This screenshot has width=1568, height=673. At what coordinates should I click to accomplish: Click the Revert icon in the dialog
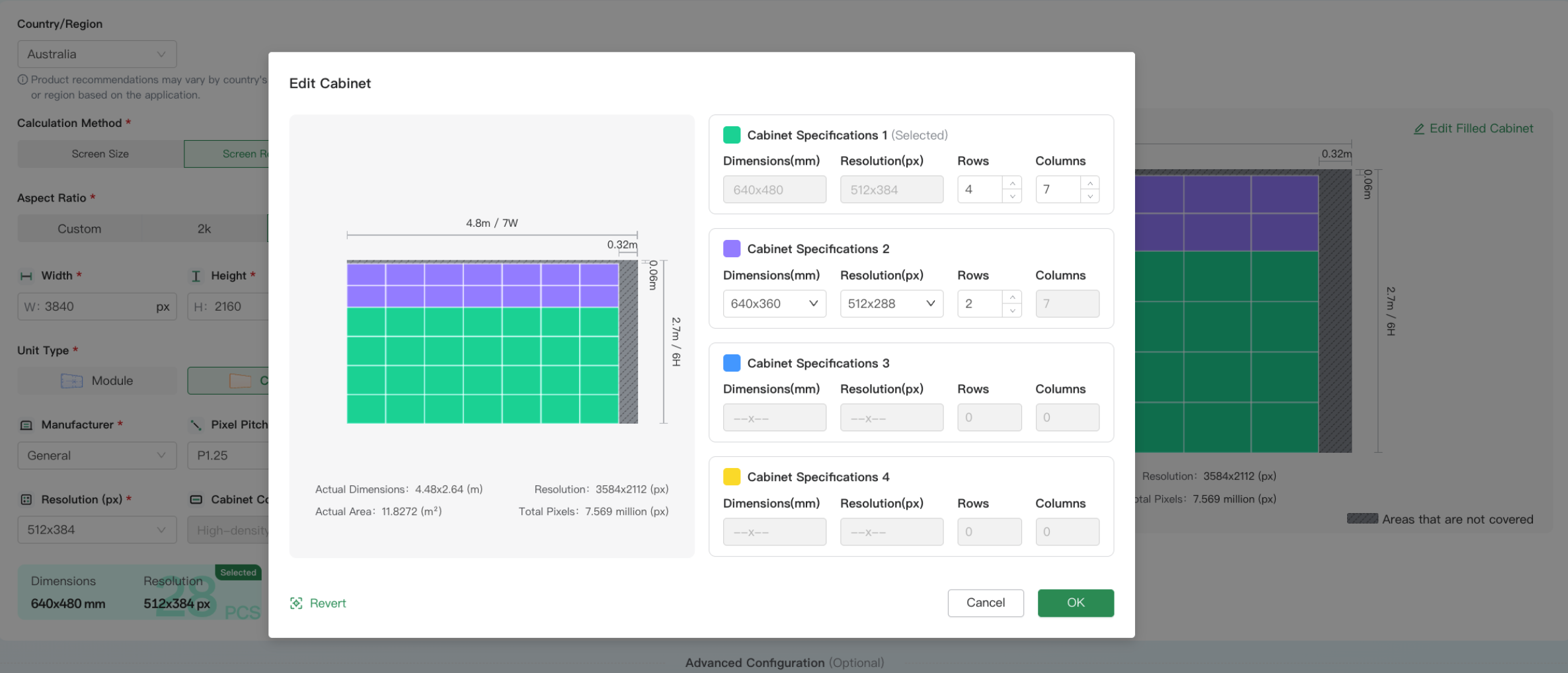296,603
